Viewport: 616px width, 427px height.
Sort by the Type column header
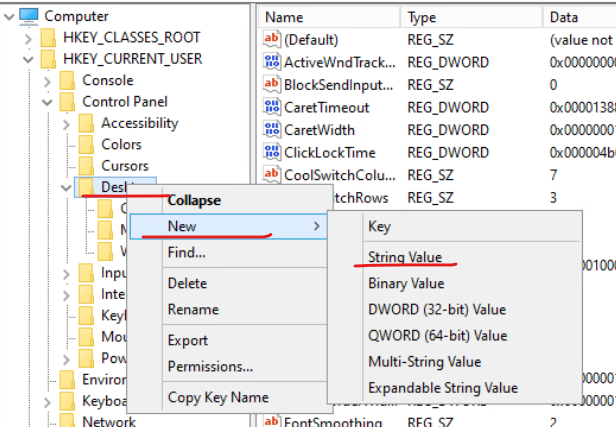pos(471,17)
